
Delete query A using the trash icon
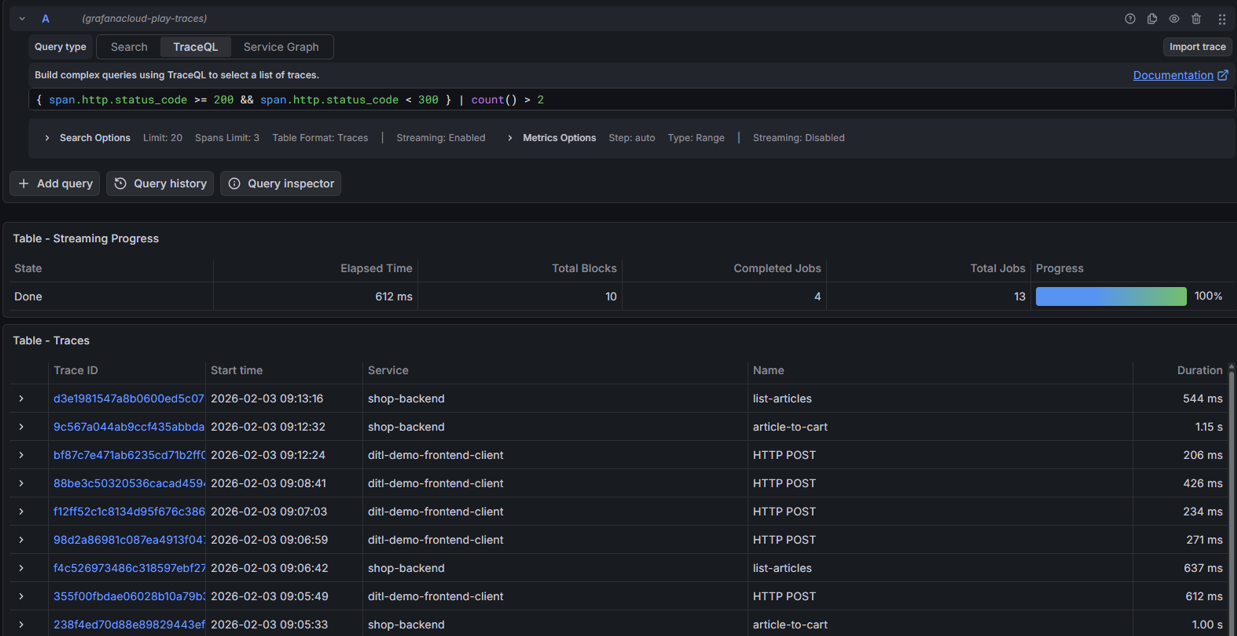tap(1196, 19)
